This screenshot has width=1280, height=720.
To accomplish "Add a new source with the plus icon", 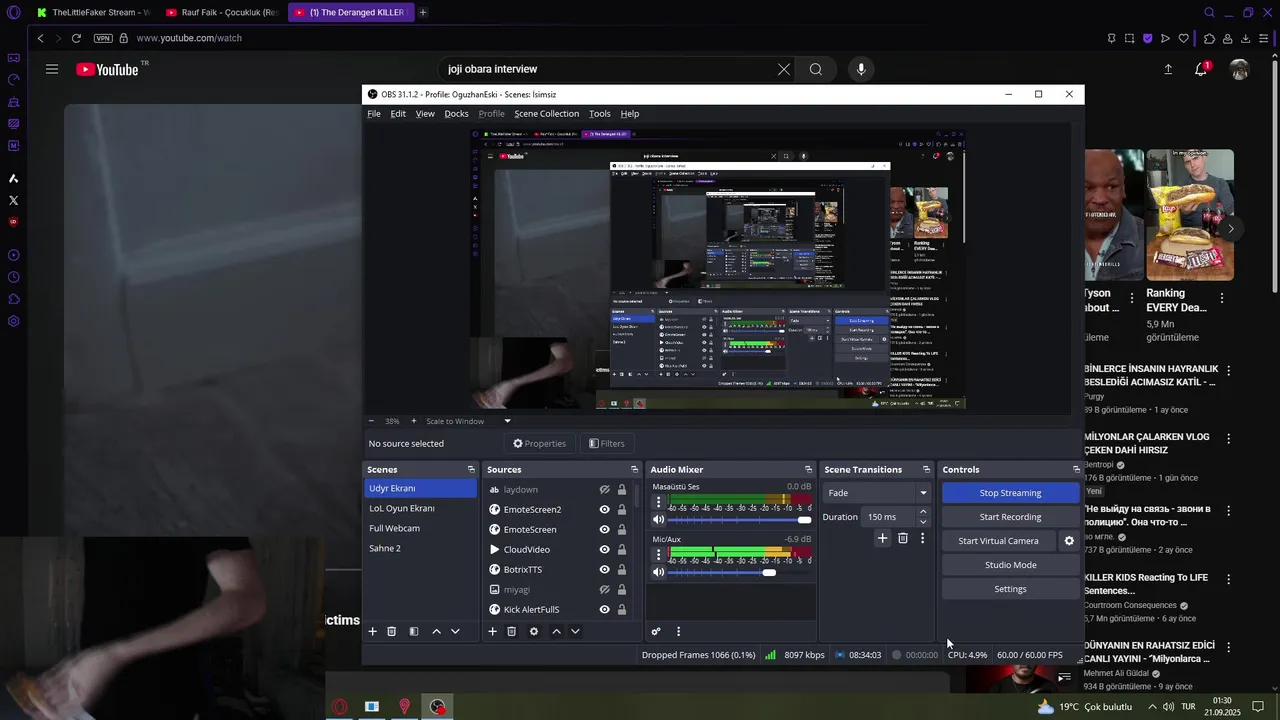I will click(492, 631).
